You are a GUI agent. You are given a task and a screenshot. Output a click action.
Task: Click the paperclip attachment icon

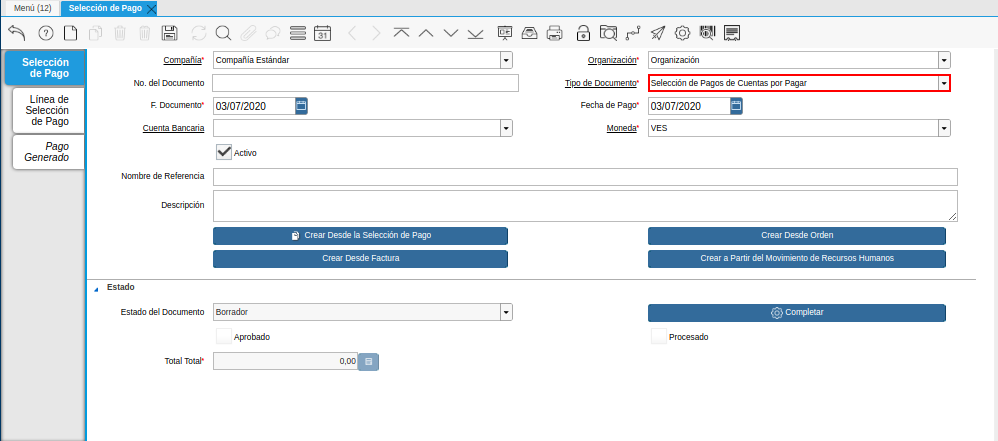pos(248,33)
